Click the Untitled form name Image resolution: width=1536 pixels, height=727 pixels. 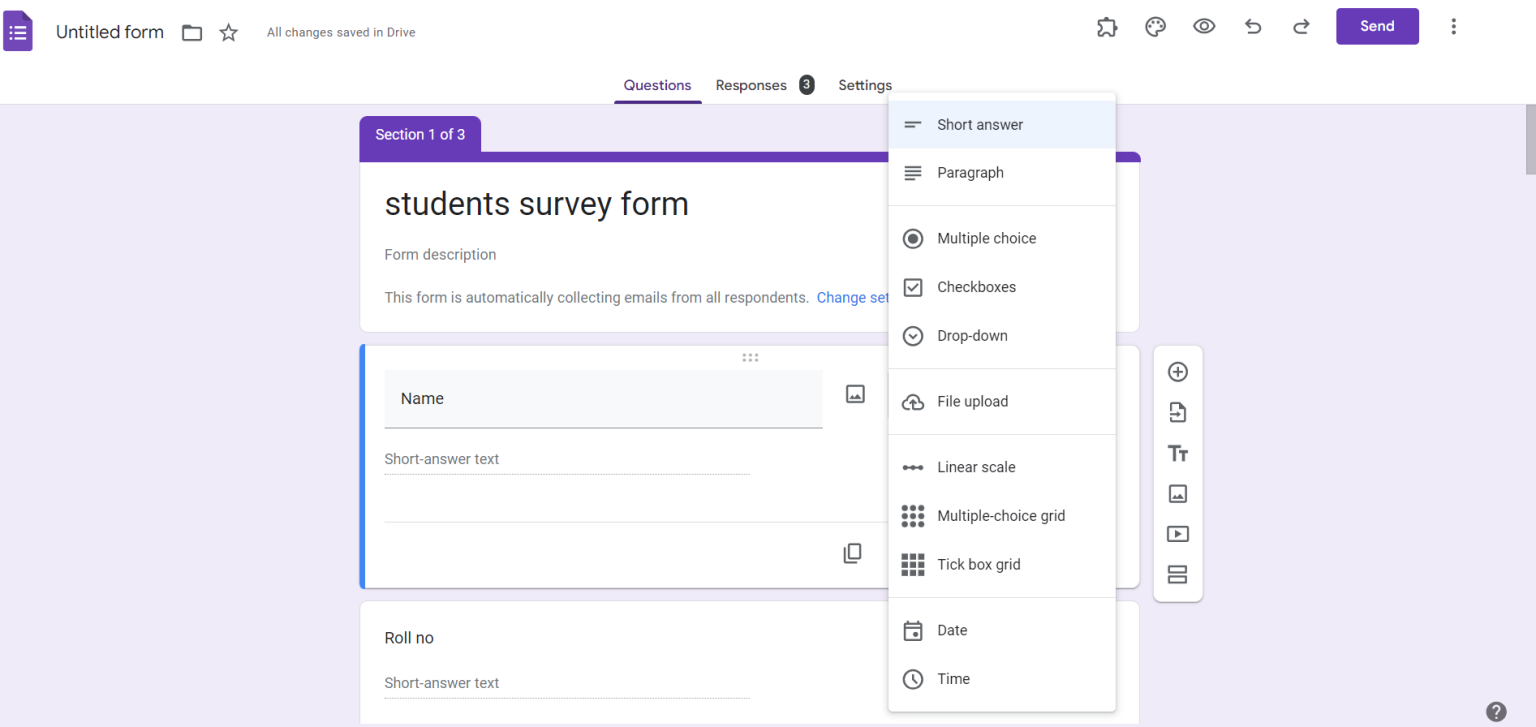tap(110, 32)
